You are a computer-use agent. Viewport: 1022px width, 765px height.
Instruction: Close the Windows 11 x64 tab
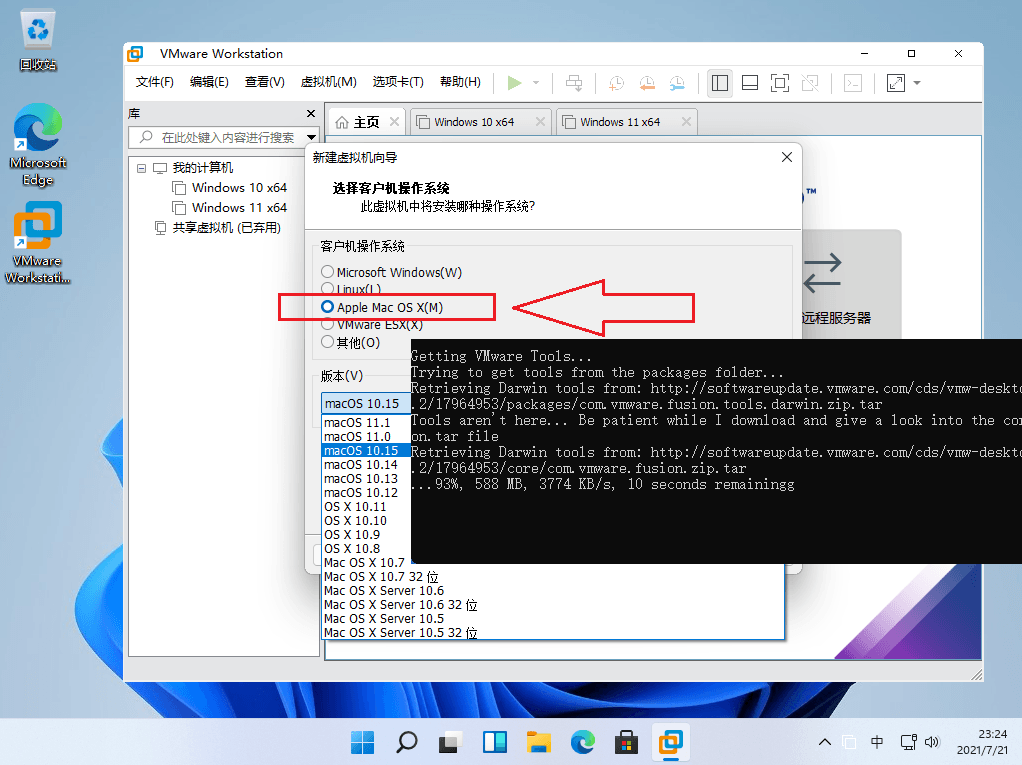(686, 122)
